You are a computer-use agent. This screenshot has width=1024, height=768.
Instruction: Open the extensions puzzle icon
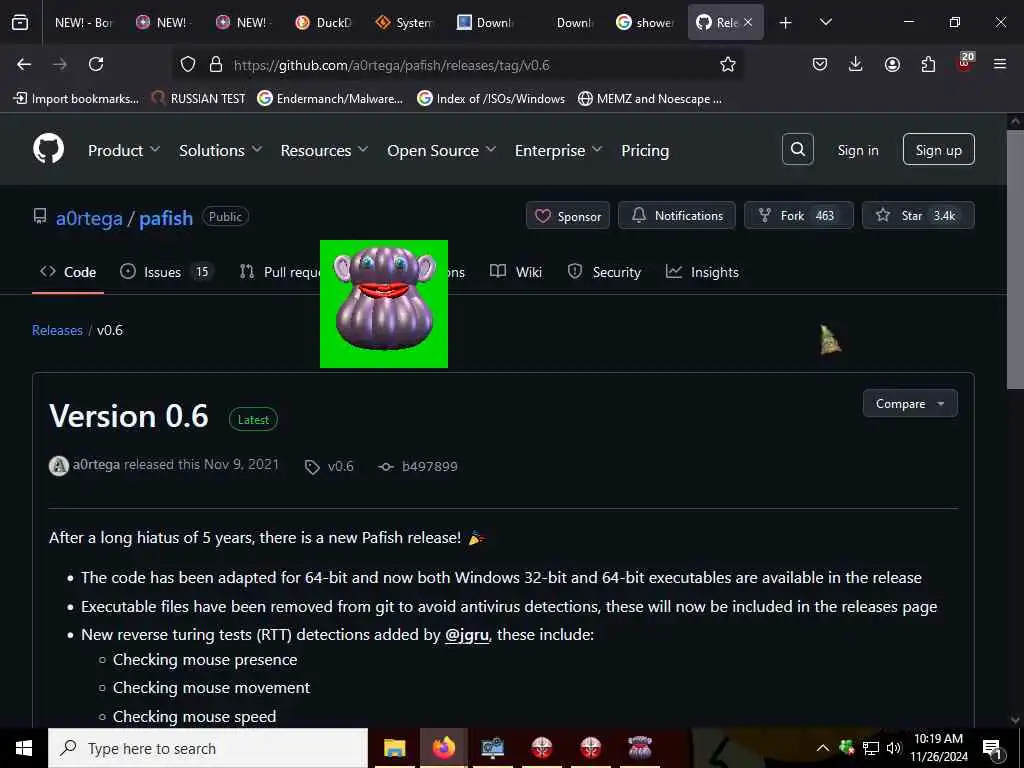tap(928, 64)
